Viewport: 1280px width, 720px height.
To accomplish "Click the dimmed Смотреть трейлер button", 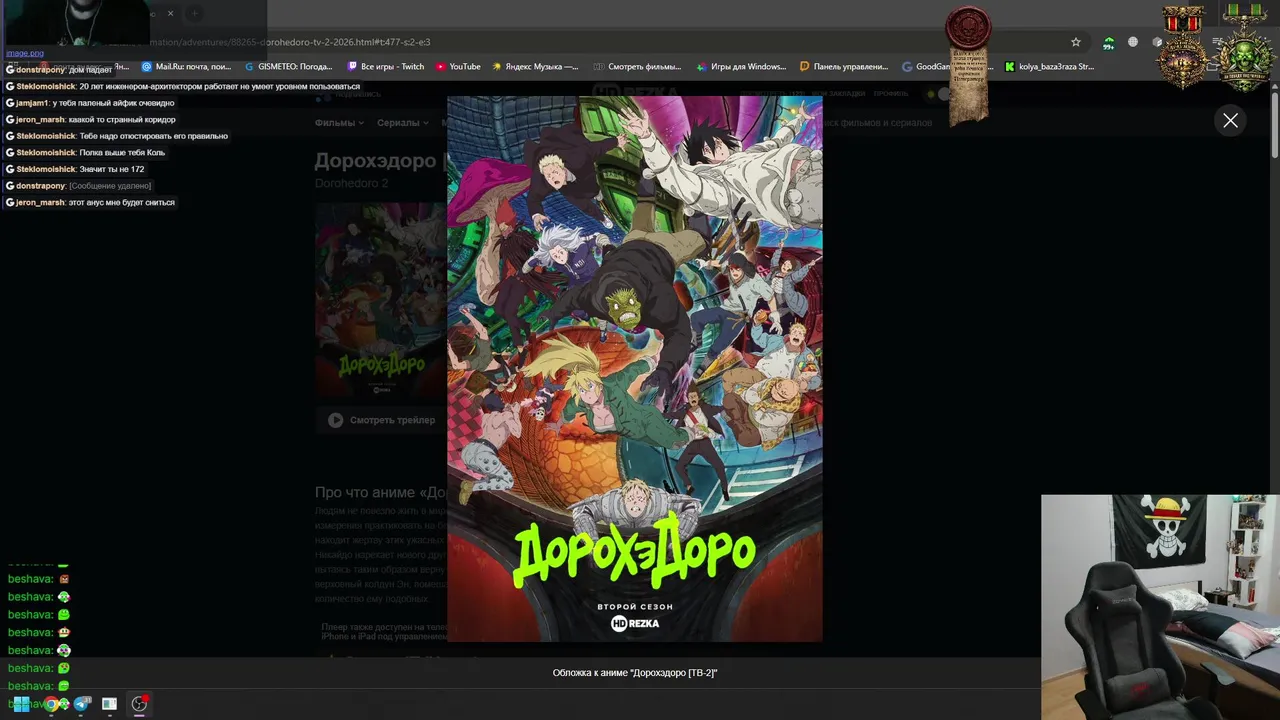I will tap(381, 420).
